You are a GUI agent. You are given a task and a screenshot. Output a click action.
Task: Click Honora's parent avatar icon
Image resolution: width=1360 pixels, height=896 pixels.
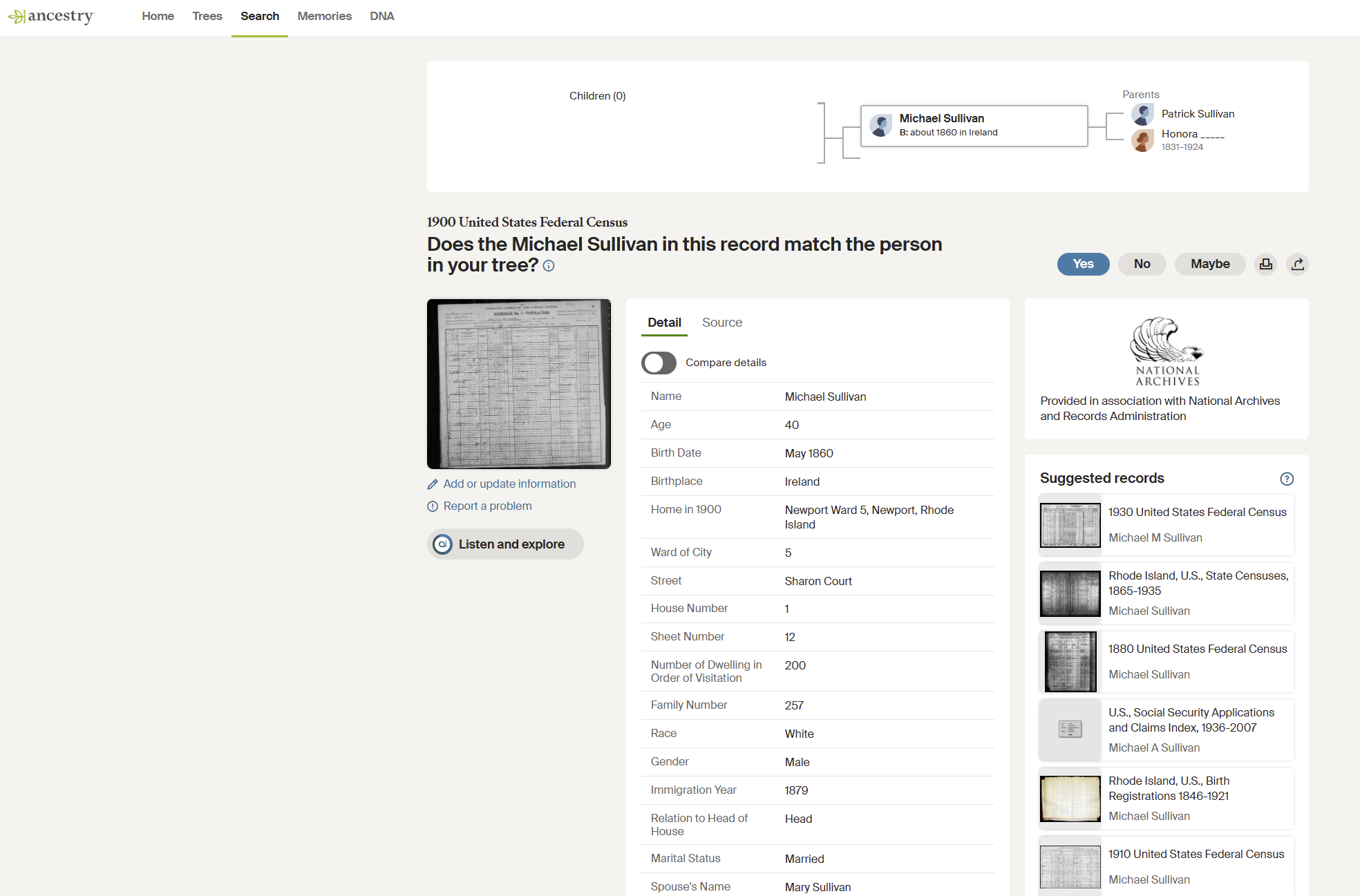click(1142, 140)
